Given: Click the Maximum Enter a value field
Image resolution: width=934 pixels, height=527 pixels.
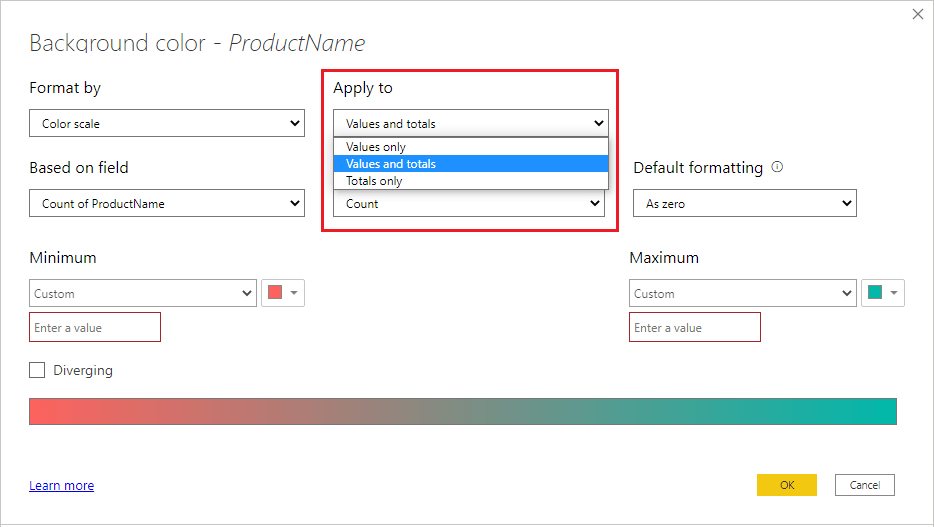Looking at the screenshot, I should [695, 327].
